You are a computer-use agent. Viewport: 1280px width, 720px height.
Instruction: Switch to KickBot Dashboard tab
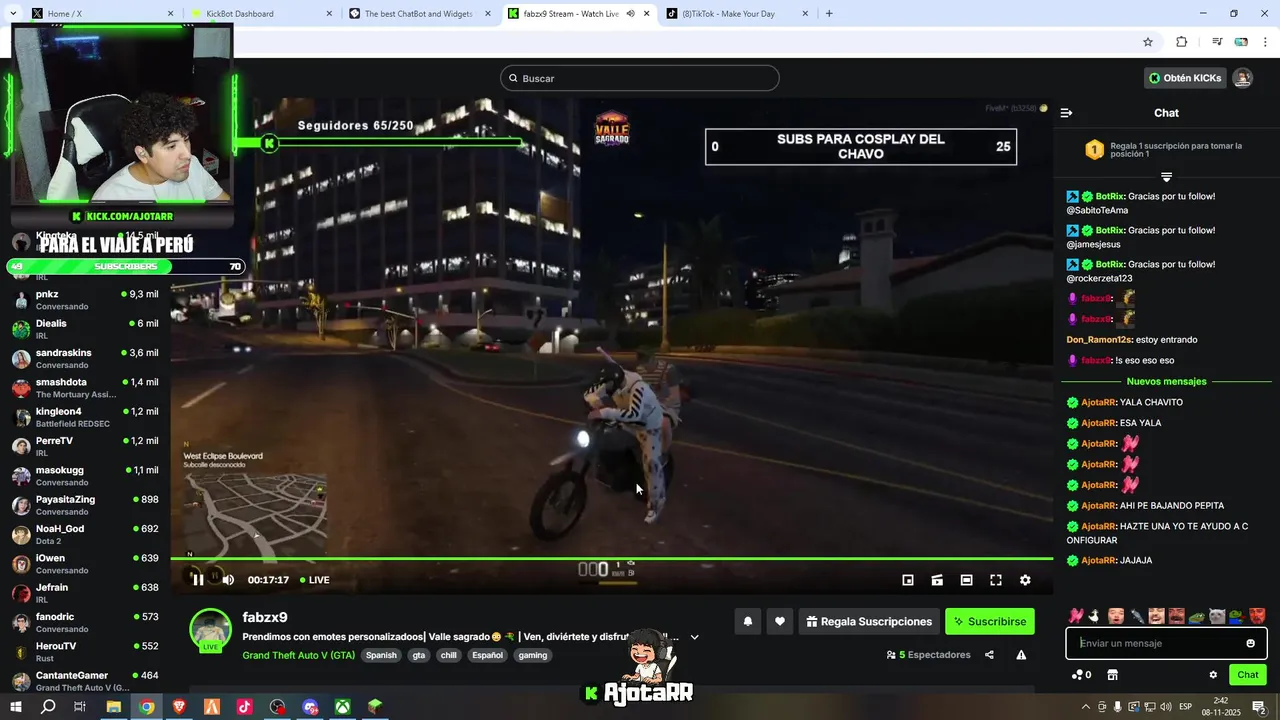point(262,14)
